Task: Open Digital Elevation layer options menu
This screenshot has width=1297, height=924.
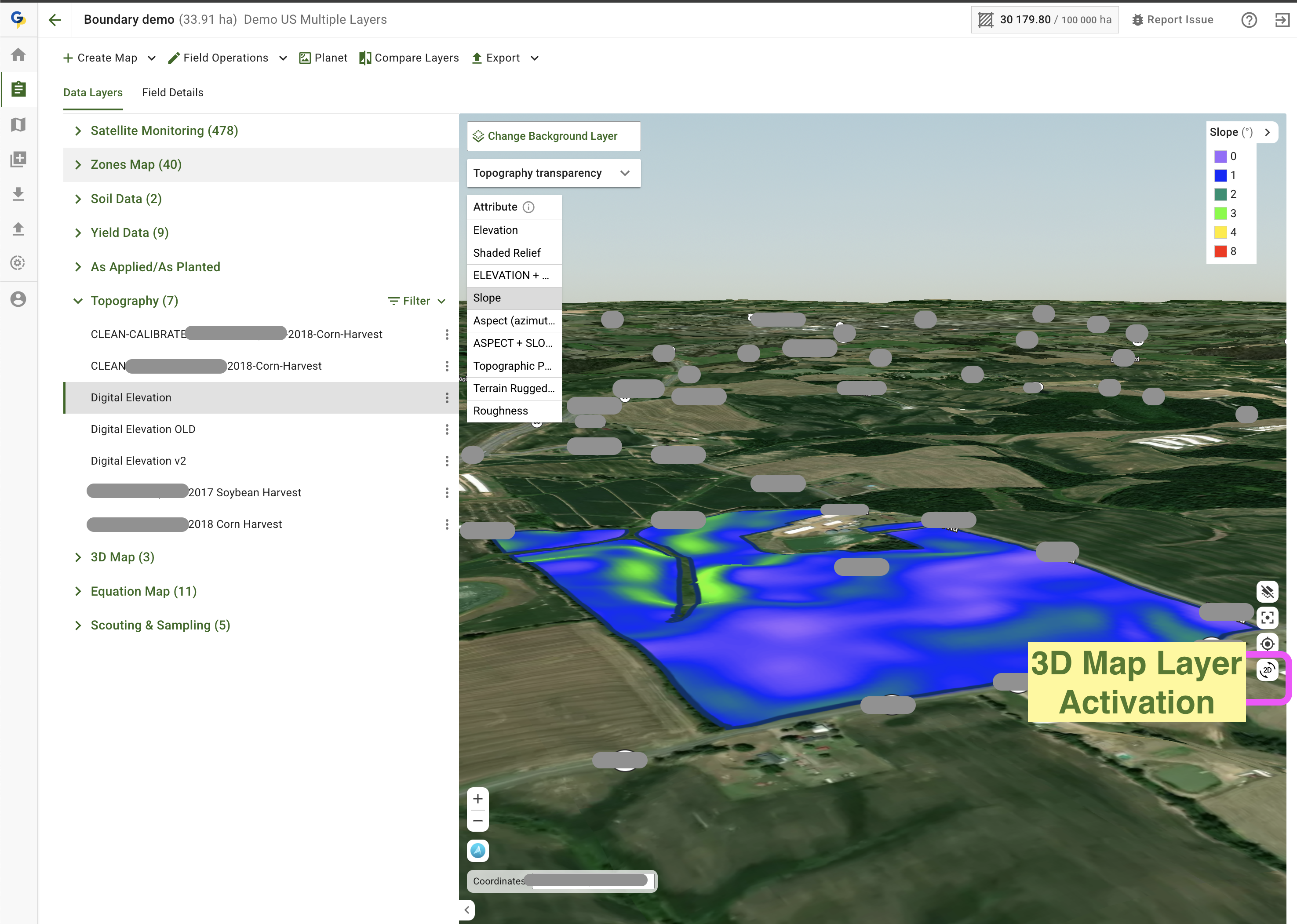Action: 447,398
